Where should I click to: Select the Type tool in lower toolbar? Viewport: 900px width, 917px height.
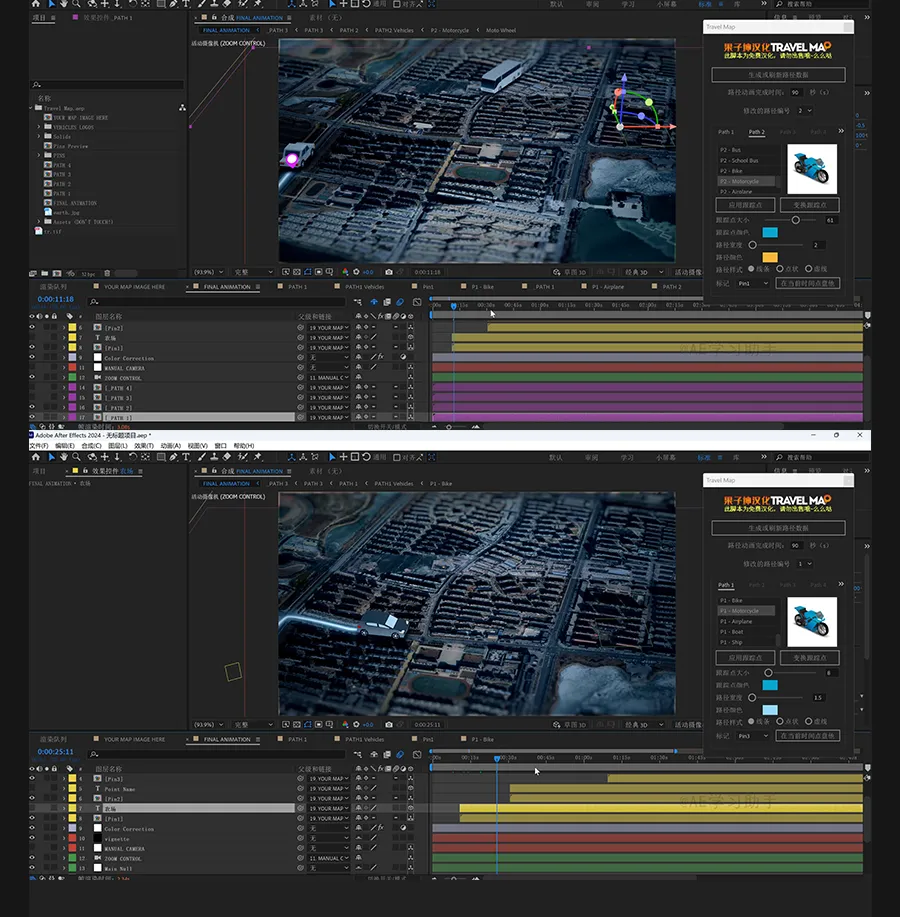coord(186,457)
